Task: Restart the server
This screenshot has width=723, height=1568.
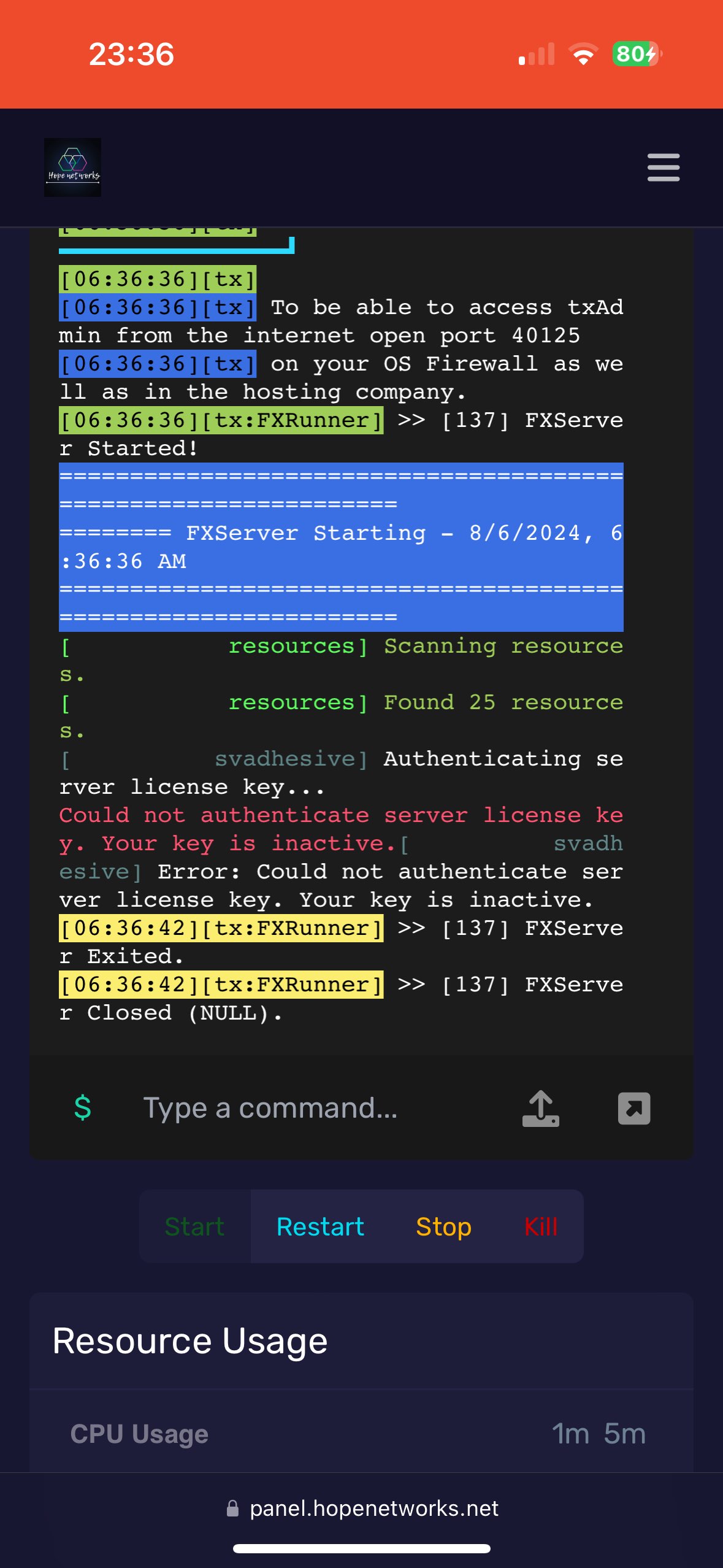Action: click(320, 1226)
